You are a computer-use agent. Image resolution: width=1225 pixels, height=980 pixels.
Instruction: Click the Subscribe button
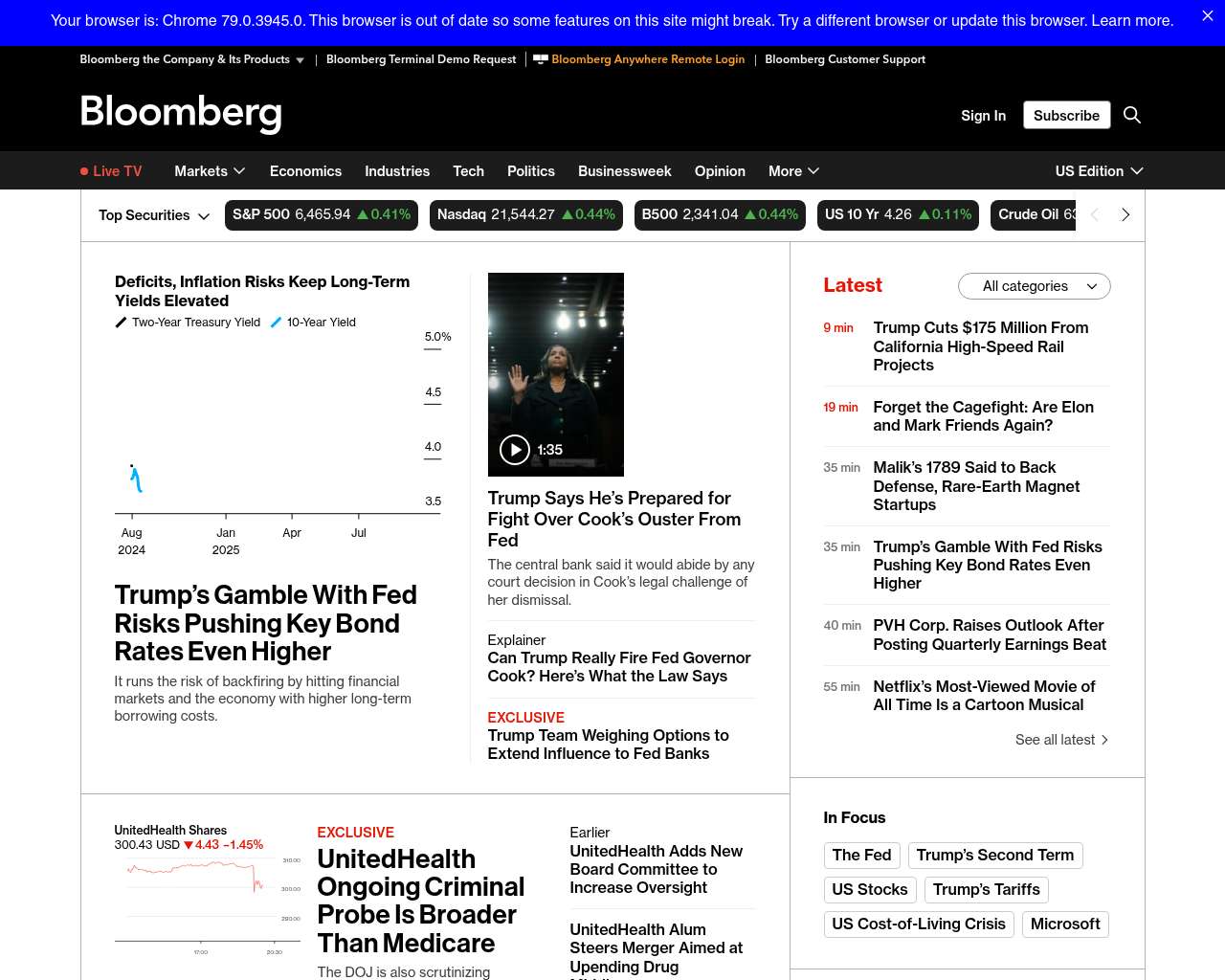(1066, 115)
